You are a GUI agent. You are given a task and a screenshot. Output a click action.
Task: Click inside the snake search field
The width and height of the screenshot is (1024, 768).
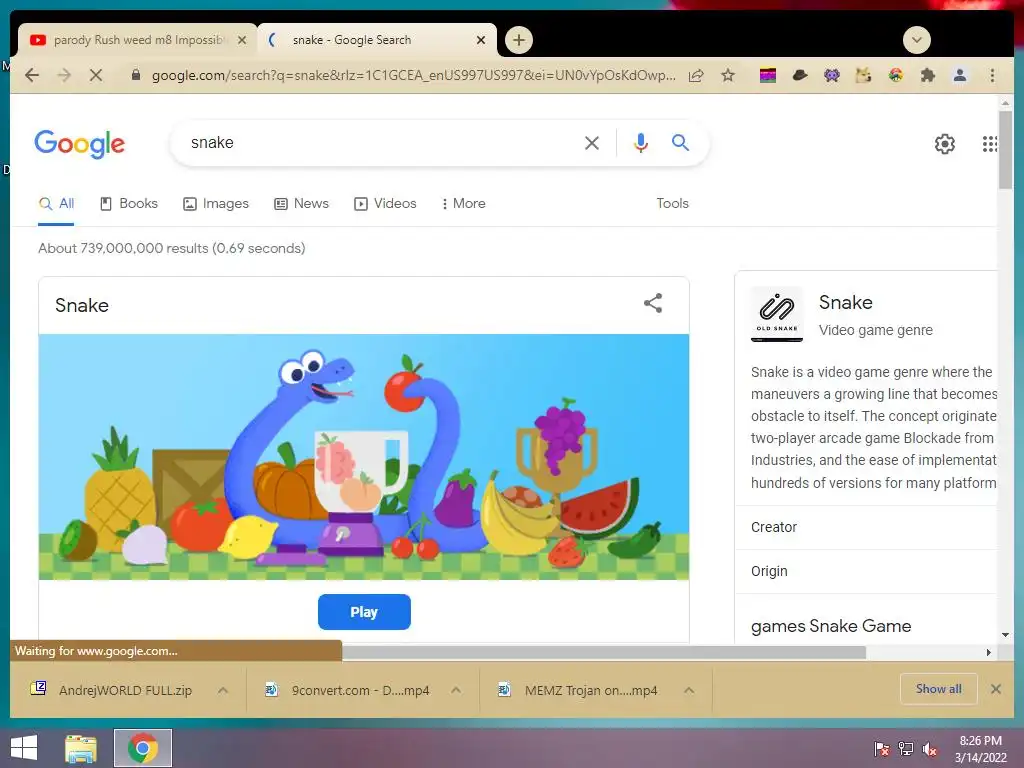coord(379,143)
